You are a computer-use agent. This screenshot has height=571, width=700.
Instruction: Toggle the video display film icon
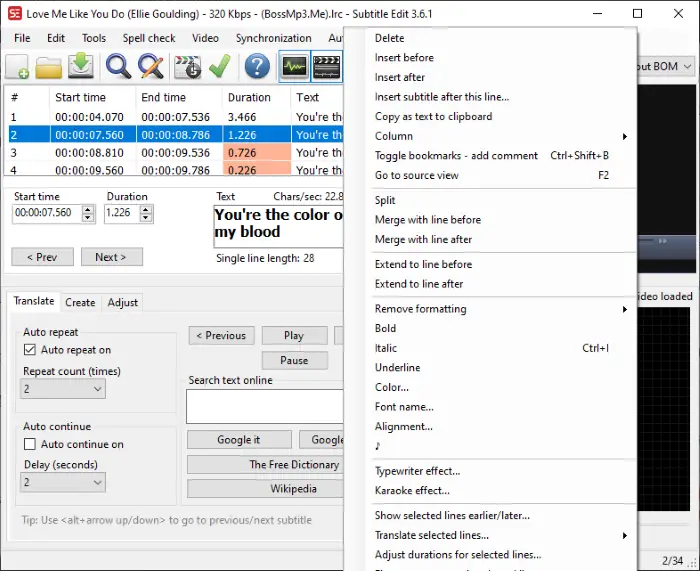pos(327,67)
